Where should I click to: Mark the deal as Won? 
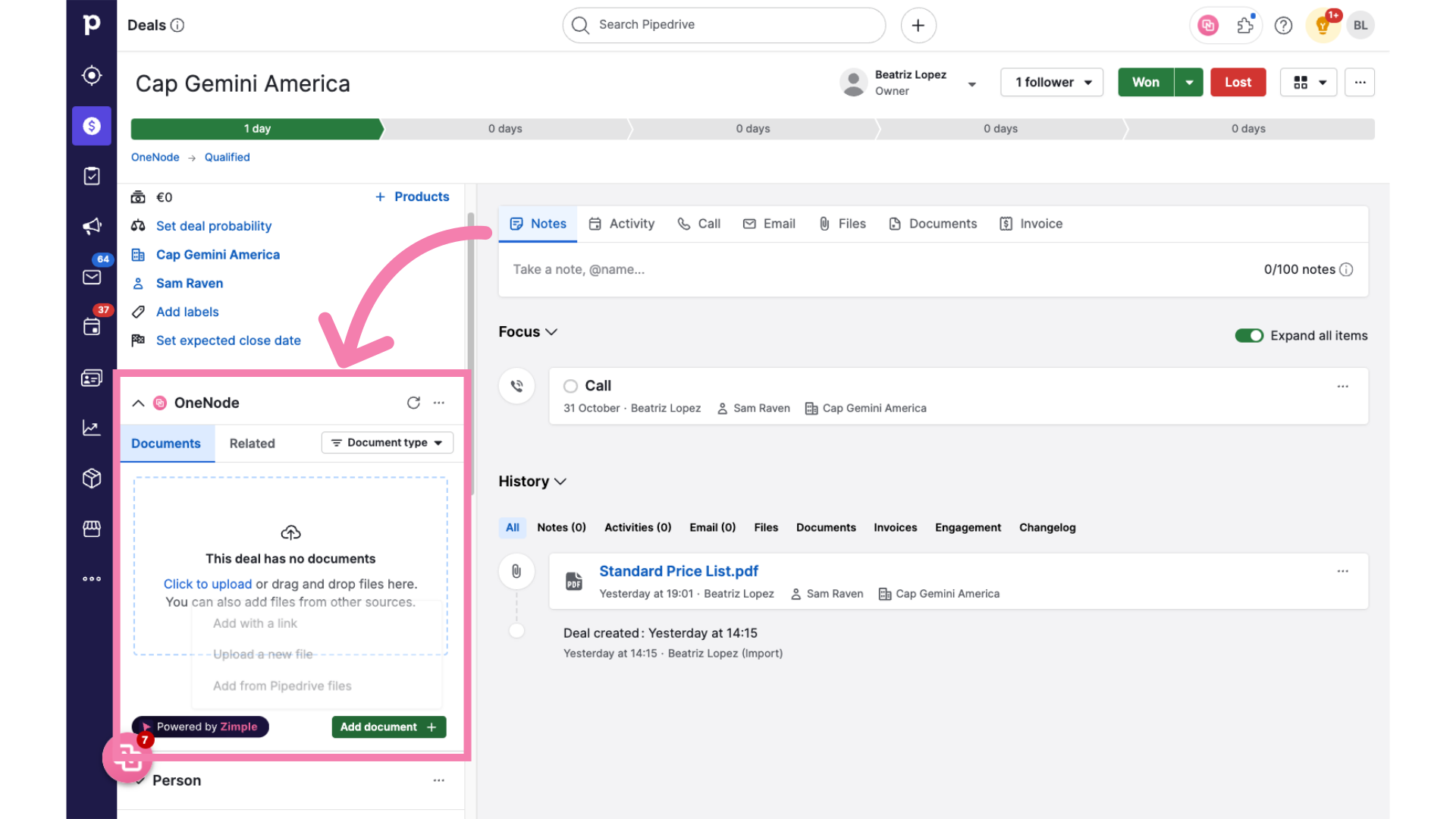[1146, 82]
